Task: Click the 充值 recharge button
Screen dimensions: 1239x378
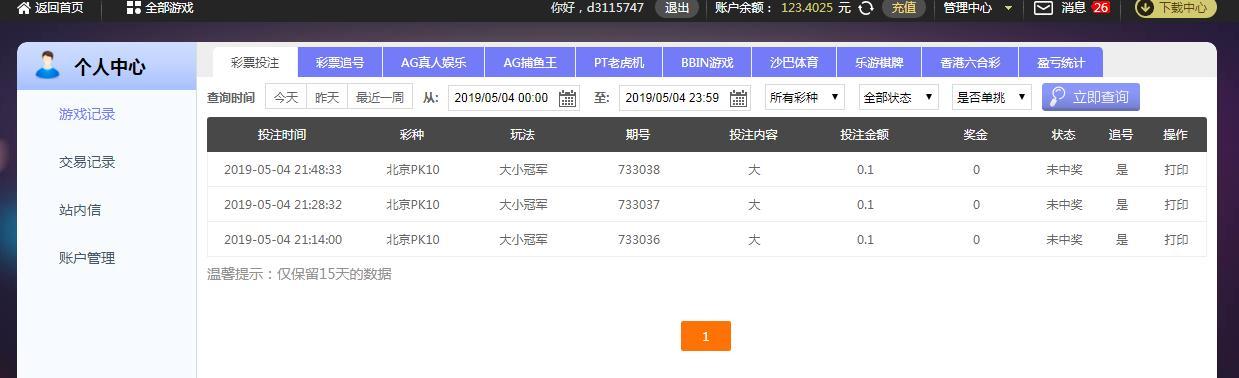Action: (904, 8)
